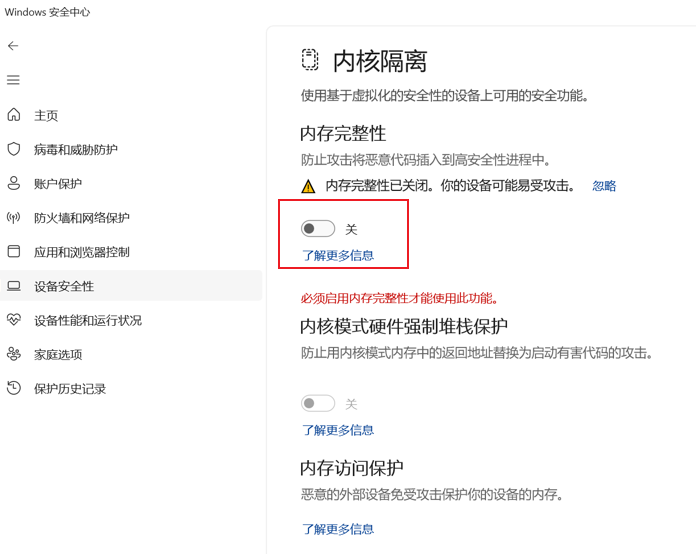Screen dimensions: 696x554
Task: Click 了解更多信息 under 内核模式硬件强制堆栈保护
Action: pos(338,430)
